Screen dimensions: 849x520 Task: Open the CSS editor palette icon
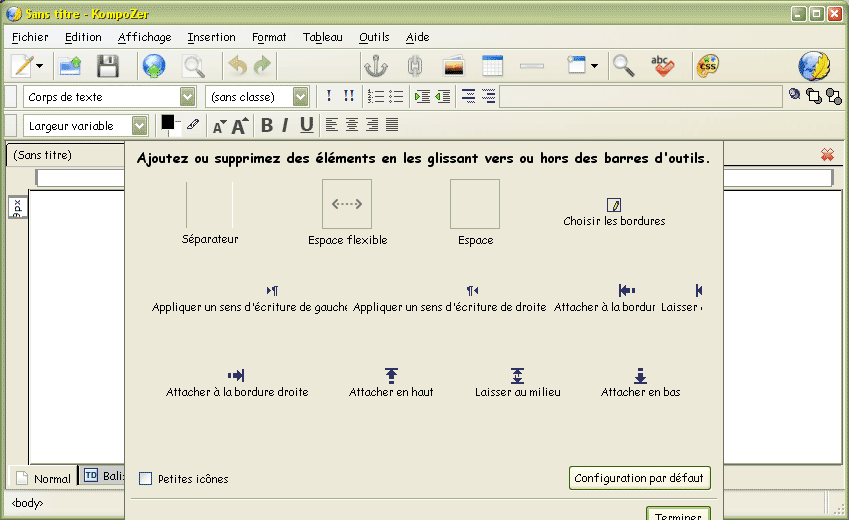tap(707, 67)
